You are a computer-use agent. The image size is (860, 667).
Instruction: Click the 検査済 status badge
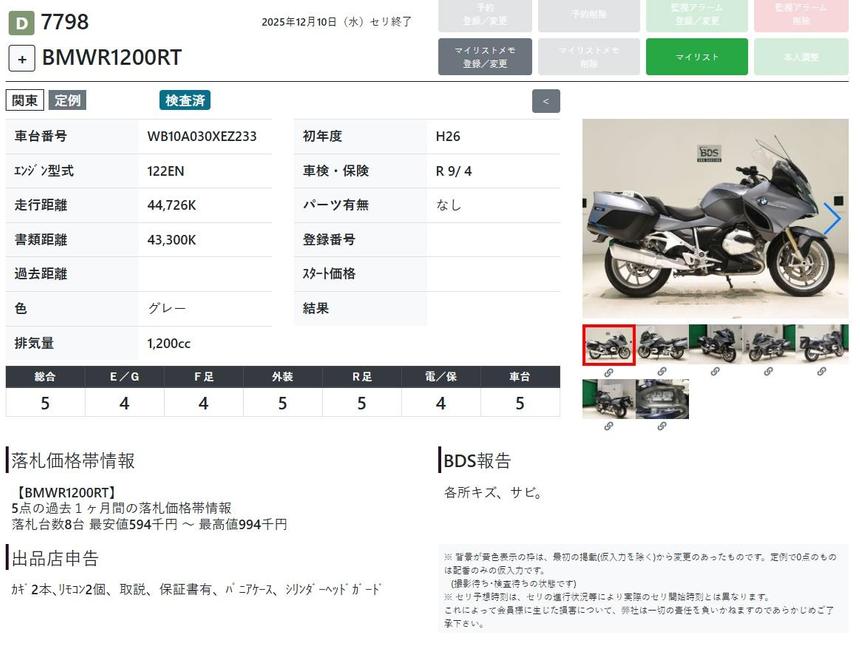(x=185, y=100)
